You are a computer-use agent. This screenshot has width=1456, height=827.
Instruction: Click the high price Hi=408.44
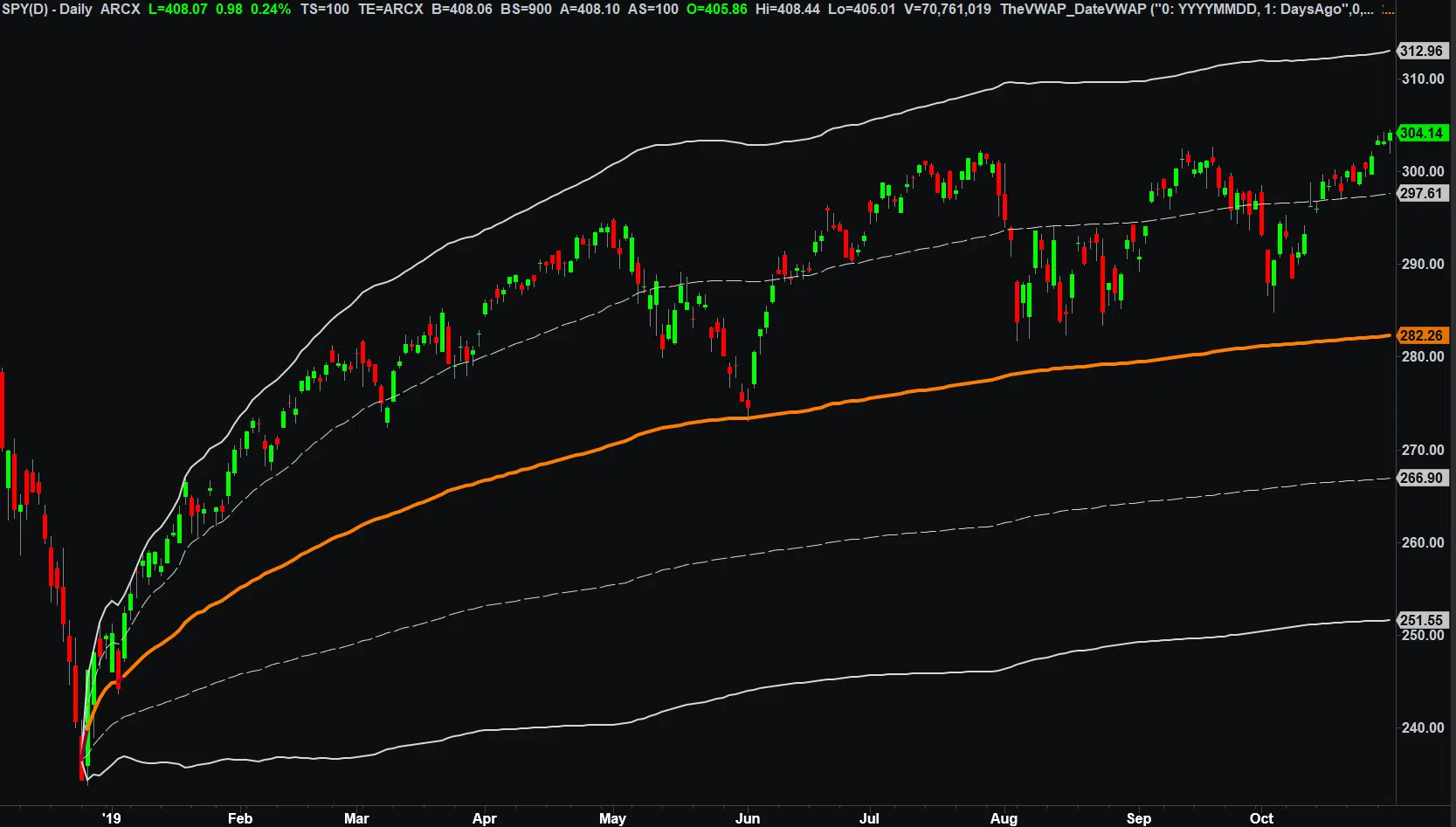(x=788, y=9)
